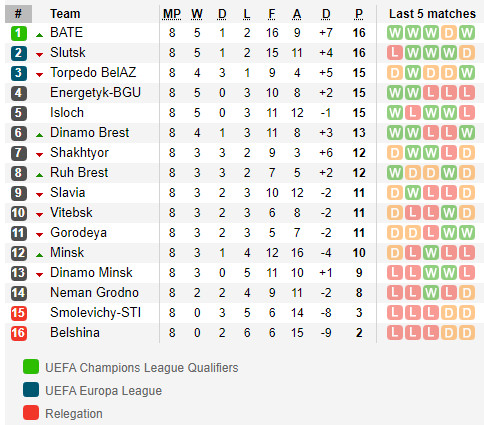
Task: Click the last W badge in Gorodeya's form row
Action: click(x=467, y=233)
